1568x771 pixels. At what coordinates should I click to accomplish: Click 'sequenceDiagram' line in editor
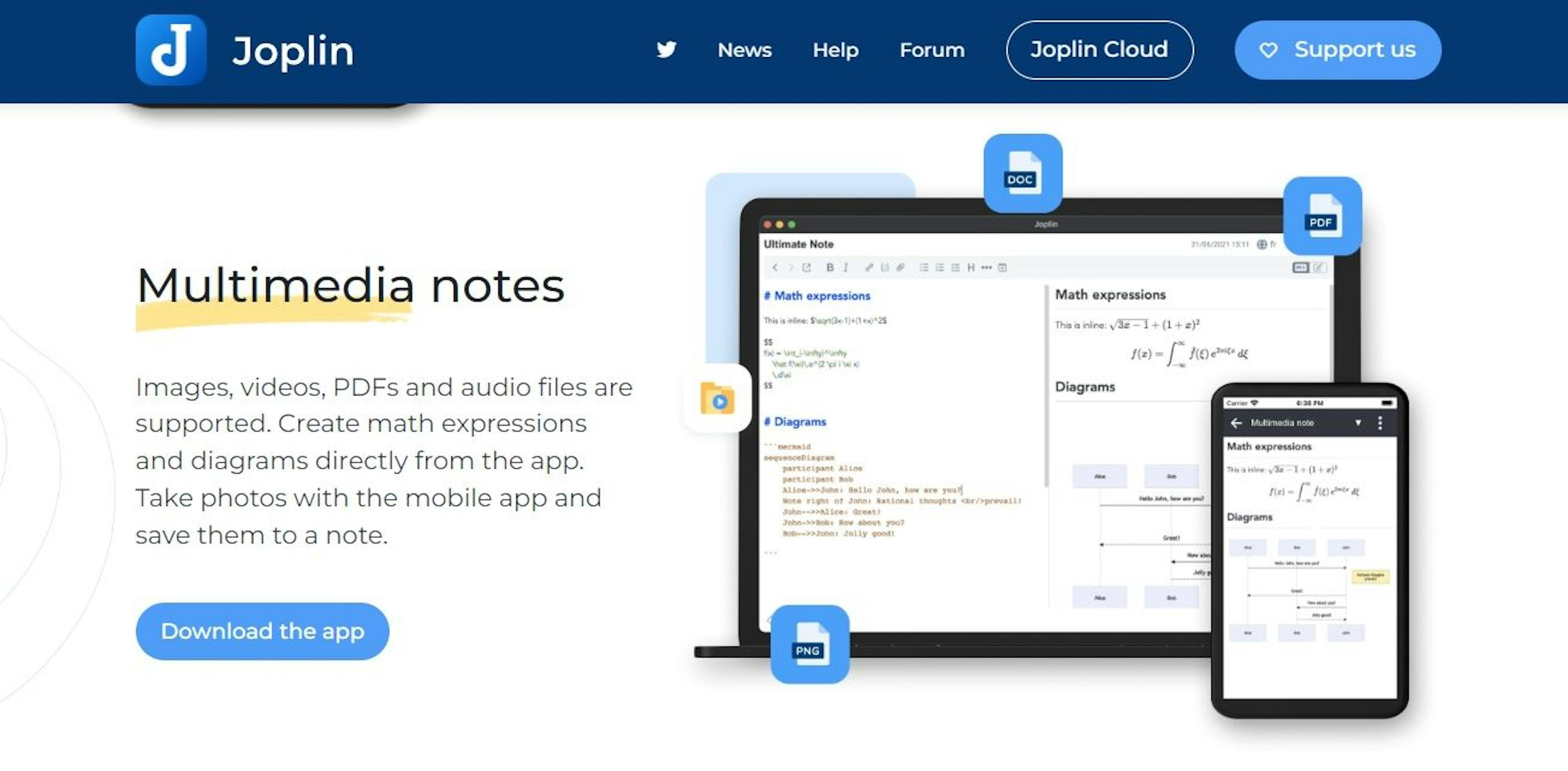pos(799,458)
